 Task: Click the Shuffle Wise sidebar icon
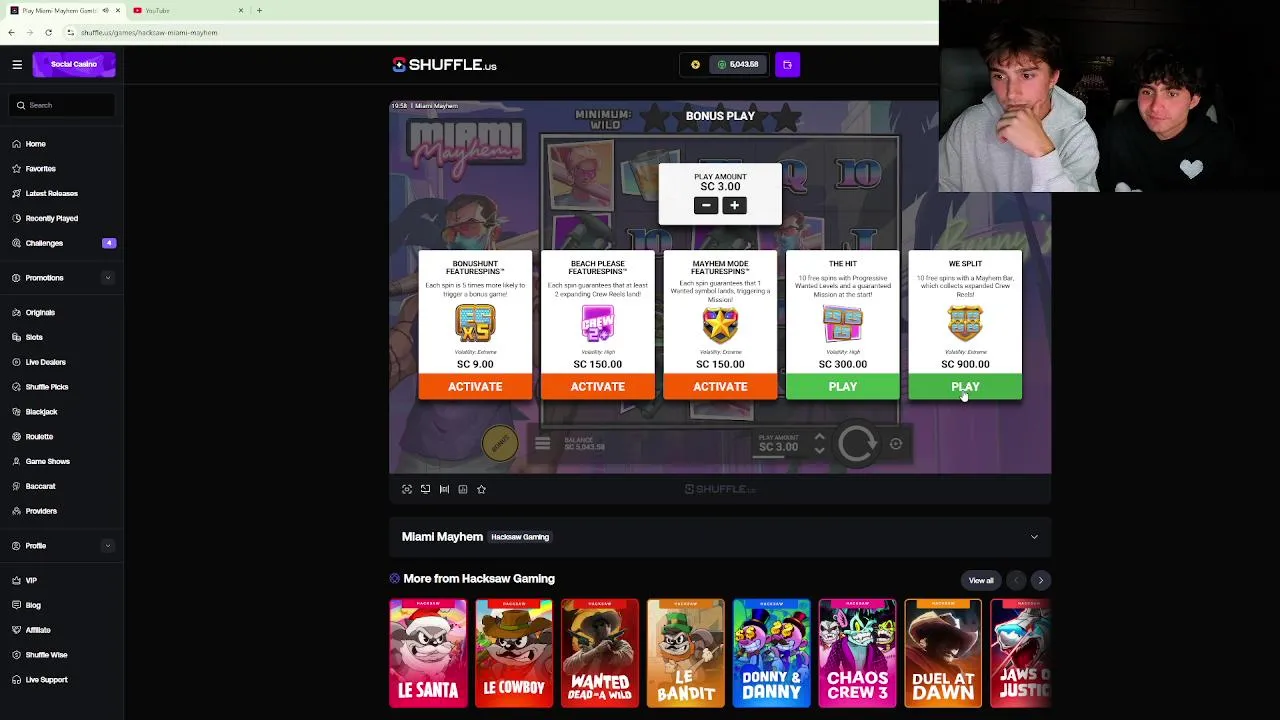(x=17, y=655)
